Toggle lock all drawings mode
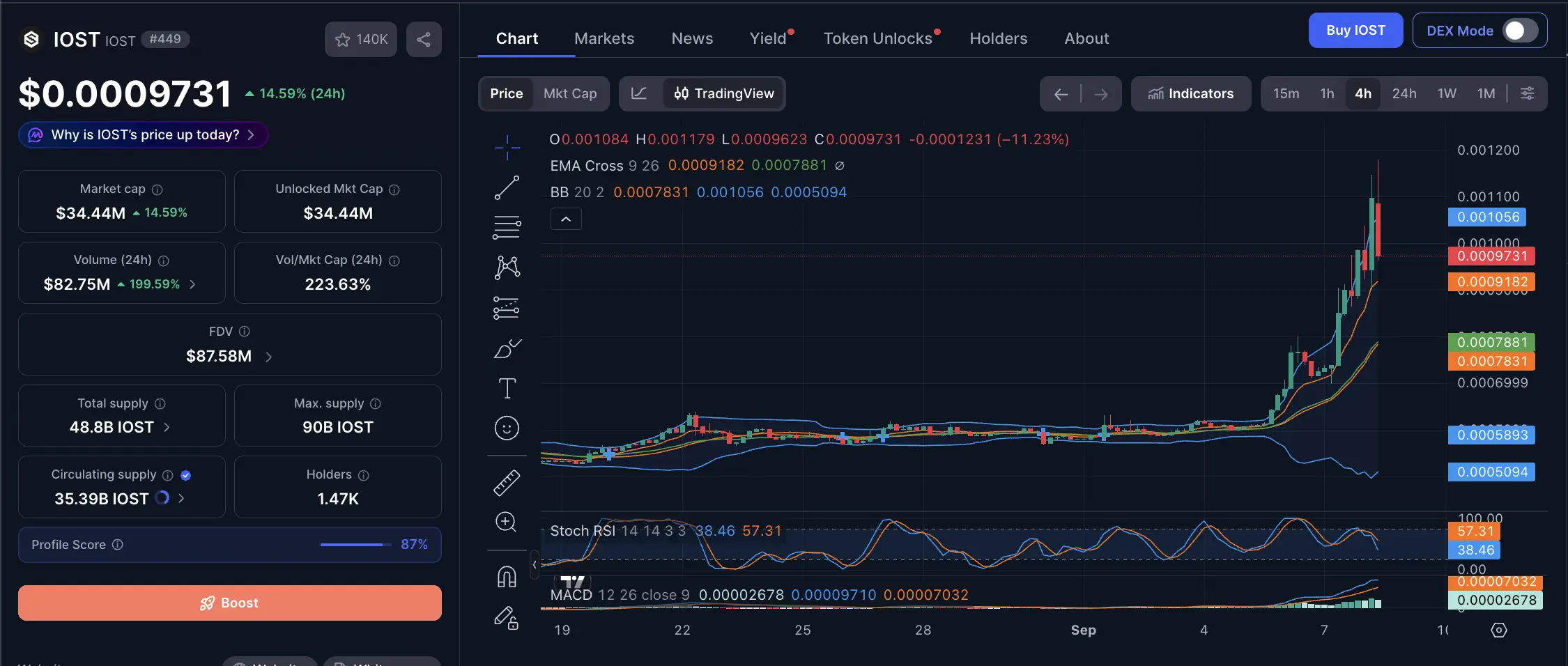 point(507,617)
